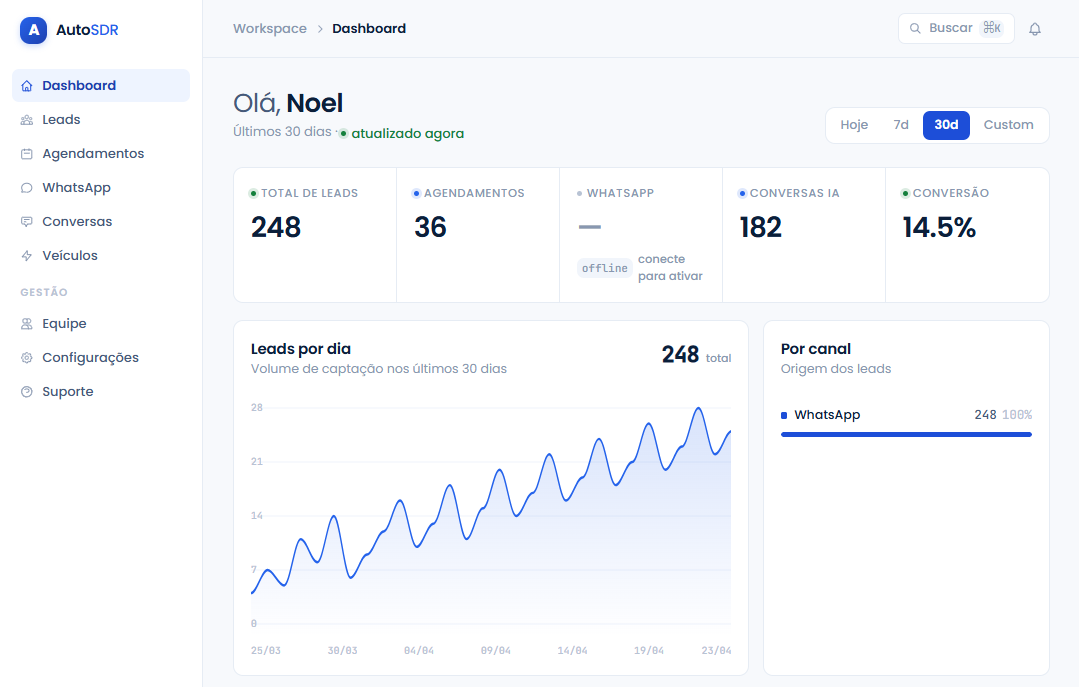Click the WhatsApp chat bubble icon

[27, 188]
